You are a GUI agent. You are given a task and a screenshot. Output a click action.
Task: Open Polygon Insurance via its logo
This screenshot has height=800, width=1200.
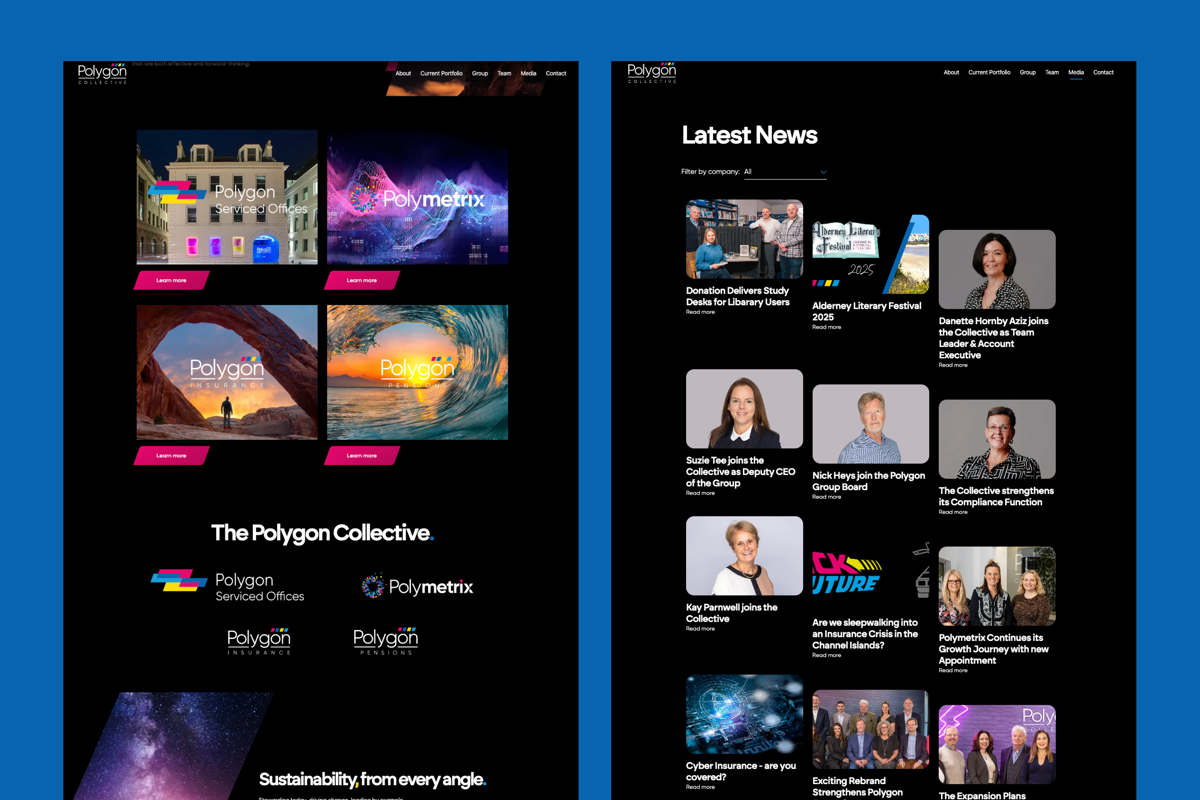coord(259,639)
